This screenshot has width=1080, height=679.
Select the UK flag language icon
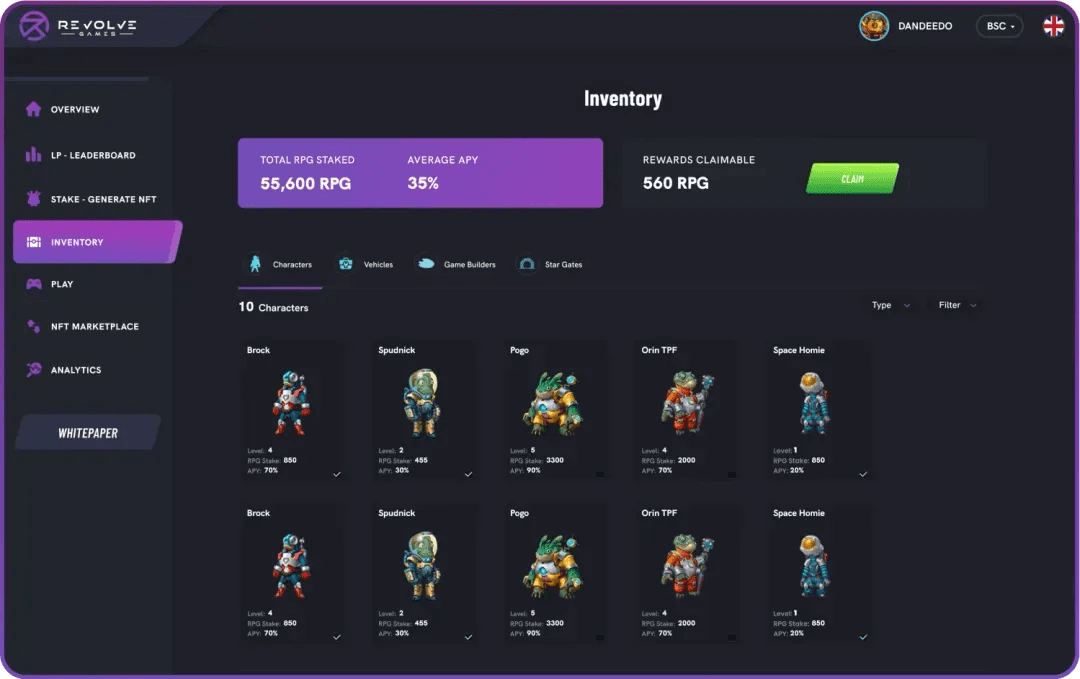coord(1053,26)
